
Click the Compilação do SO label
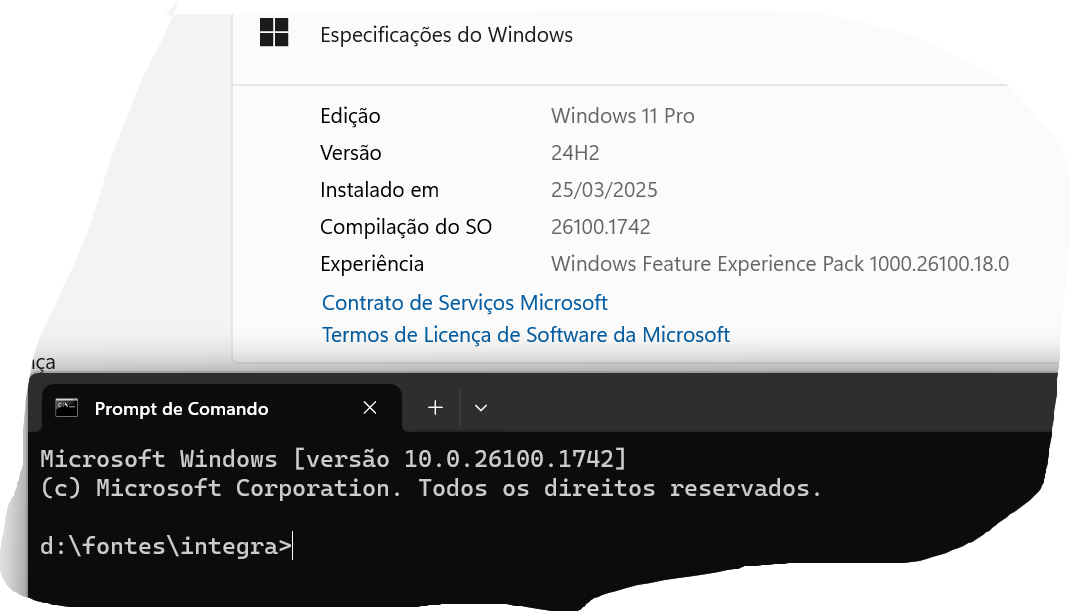[406, 227]
